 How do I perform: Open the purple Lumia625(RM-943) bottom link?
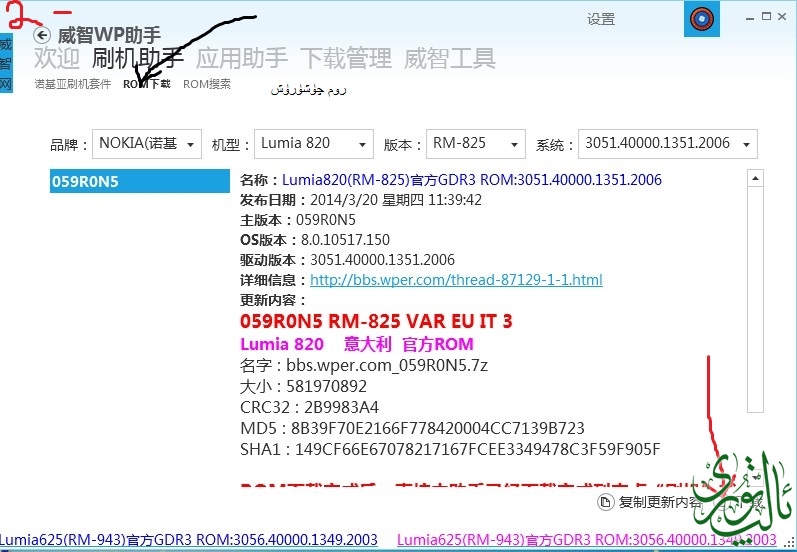587,539
